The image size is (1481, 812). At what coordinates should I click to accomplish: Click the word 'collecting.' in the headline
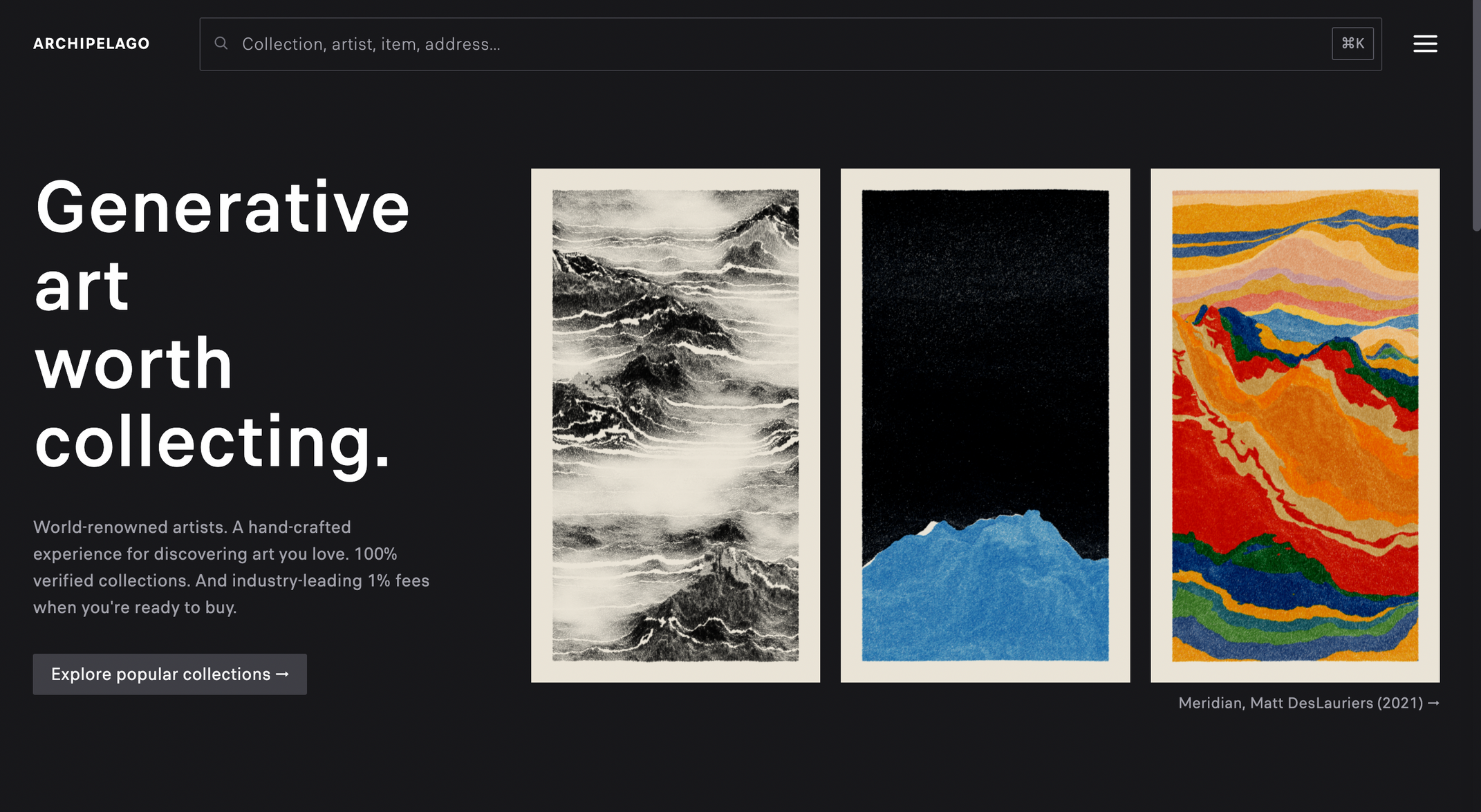click(x=212, y=442)
